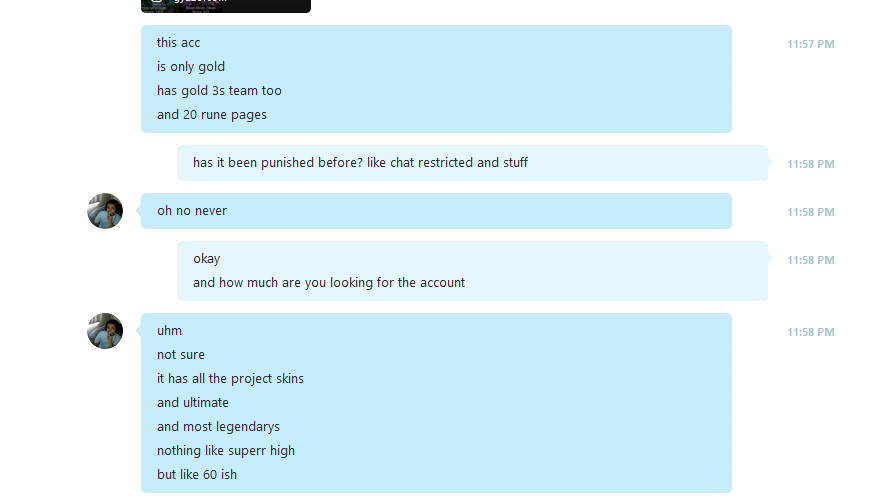
Task: Select the "this acc" message line
Action: coord(179,43)
